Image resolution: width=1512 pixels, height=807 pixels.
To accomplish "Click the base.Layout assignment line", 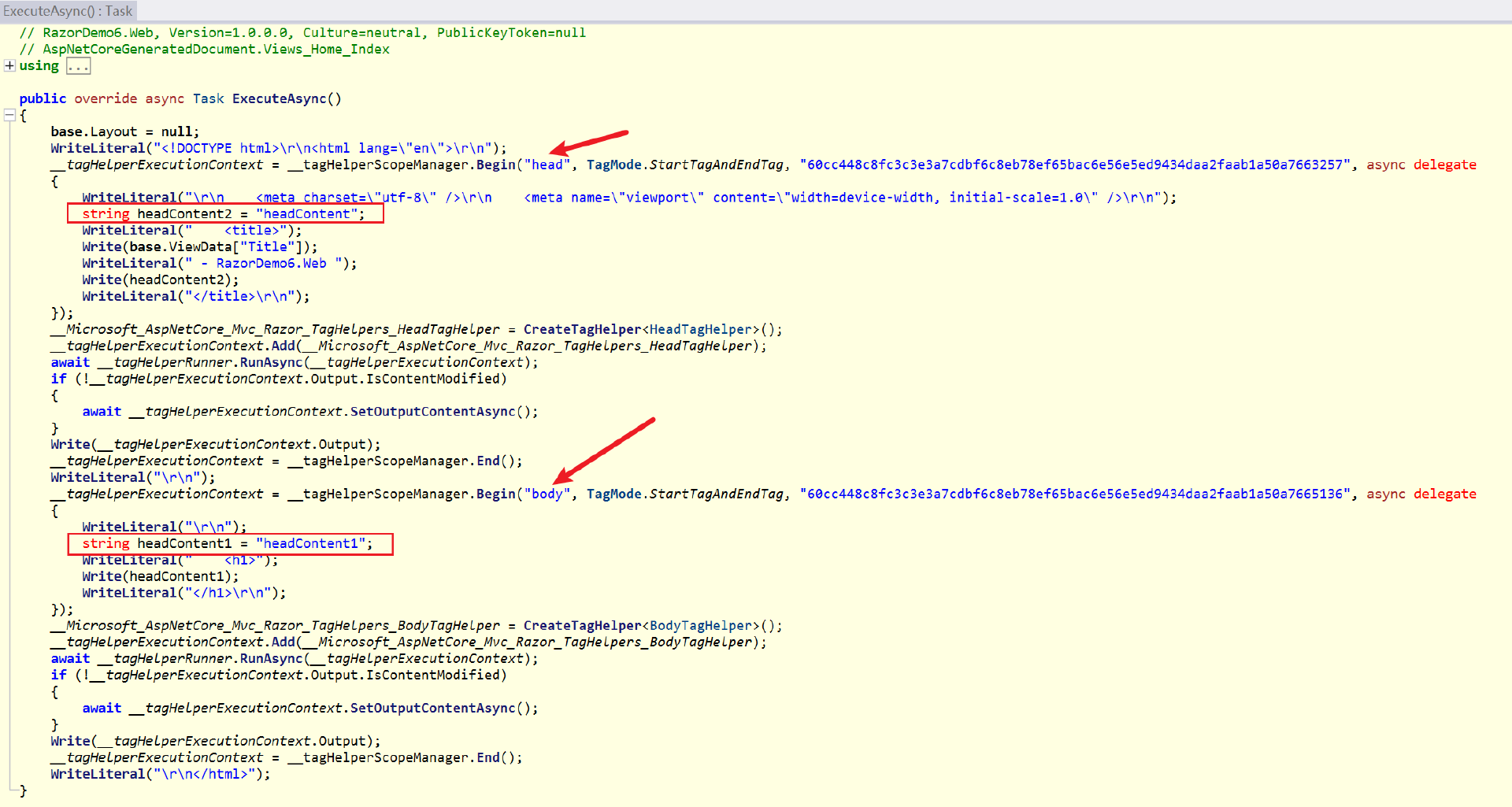I will coord(124,131).
